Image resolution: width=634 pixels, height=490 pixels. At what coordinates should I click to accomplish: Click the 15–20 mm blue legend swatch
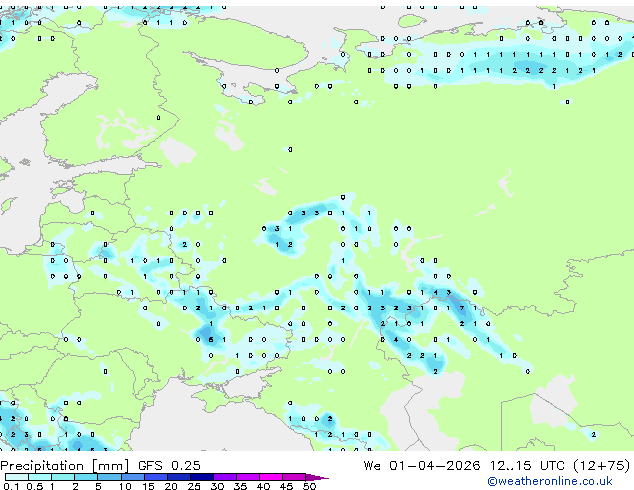point(155,477)
